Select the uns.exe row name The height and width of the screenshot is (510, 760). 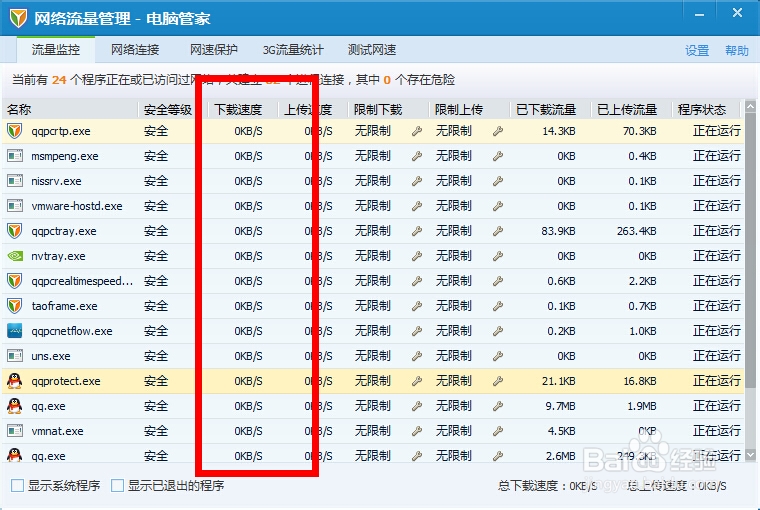tap(50, 356)
